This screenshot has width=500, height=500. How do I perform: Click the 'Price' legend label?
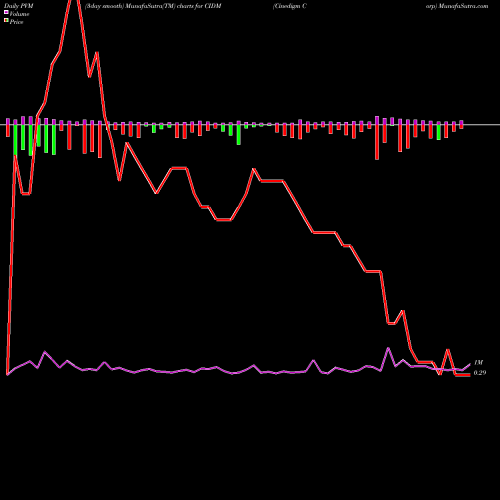coord(16,22)
